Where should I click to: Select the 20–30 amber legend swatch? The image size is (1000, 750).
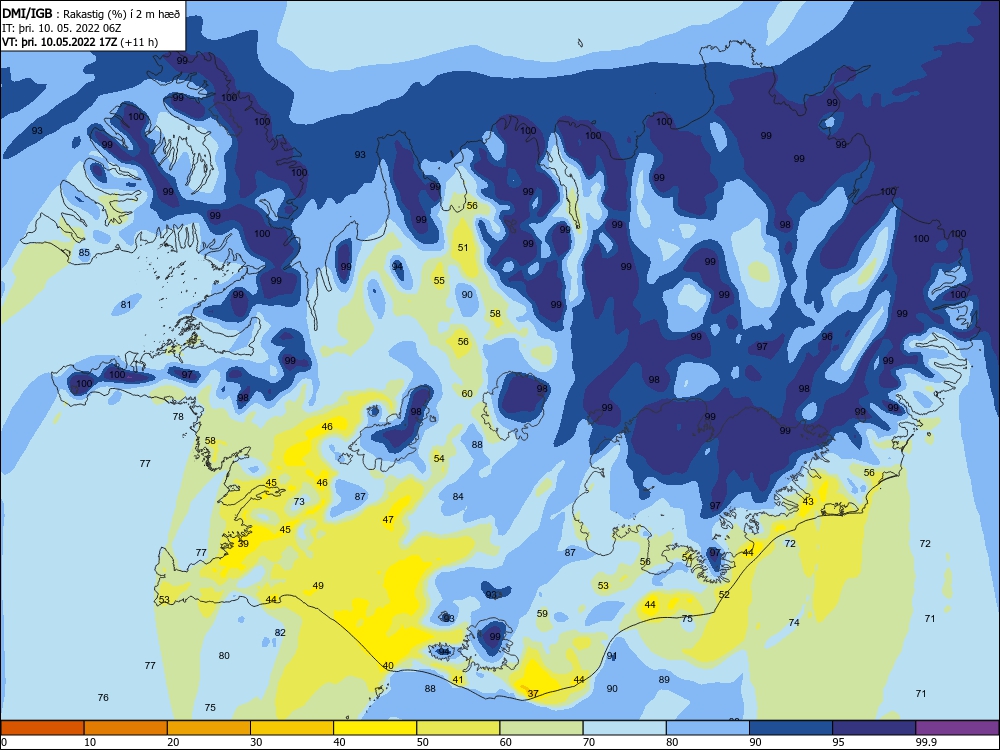click(x=209, y=728)
